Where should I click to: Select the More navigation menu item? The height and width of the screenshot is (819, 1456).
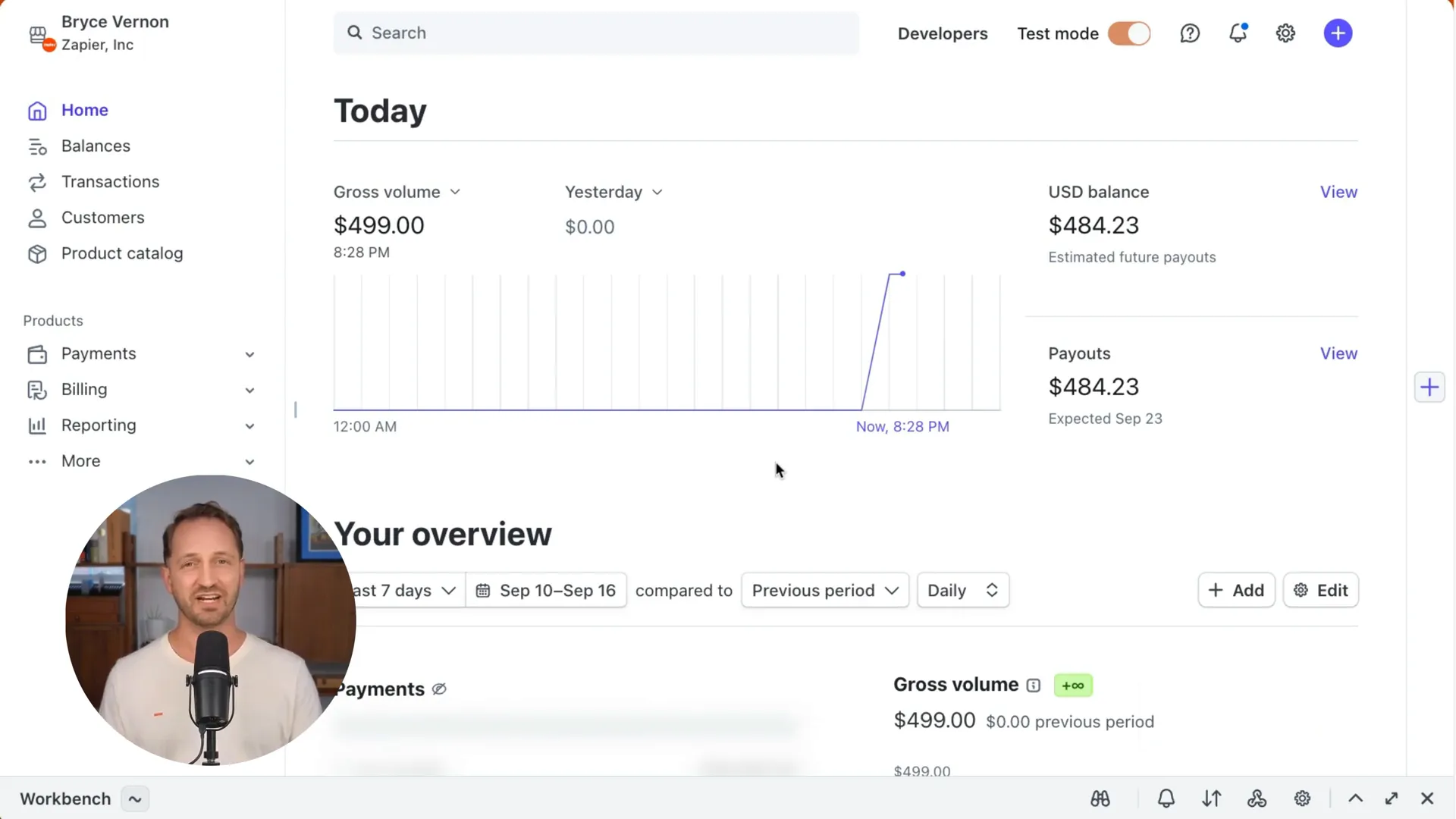(80, 461)
